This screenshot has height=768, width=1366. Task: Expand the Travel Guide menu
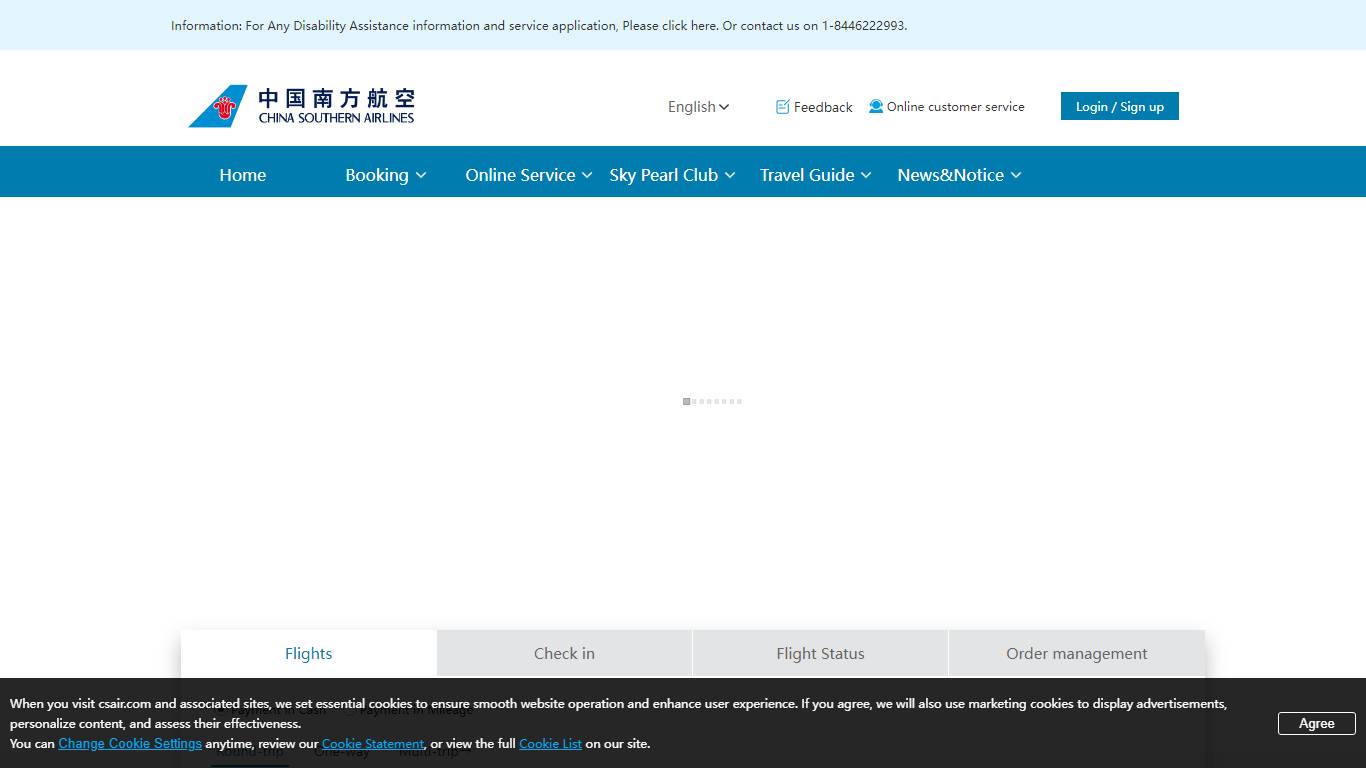point(815,175)
